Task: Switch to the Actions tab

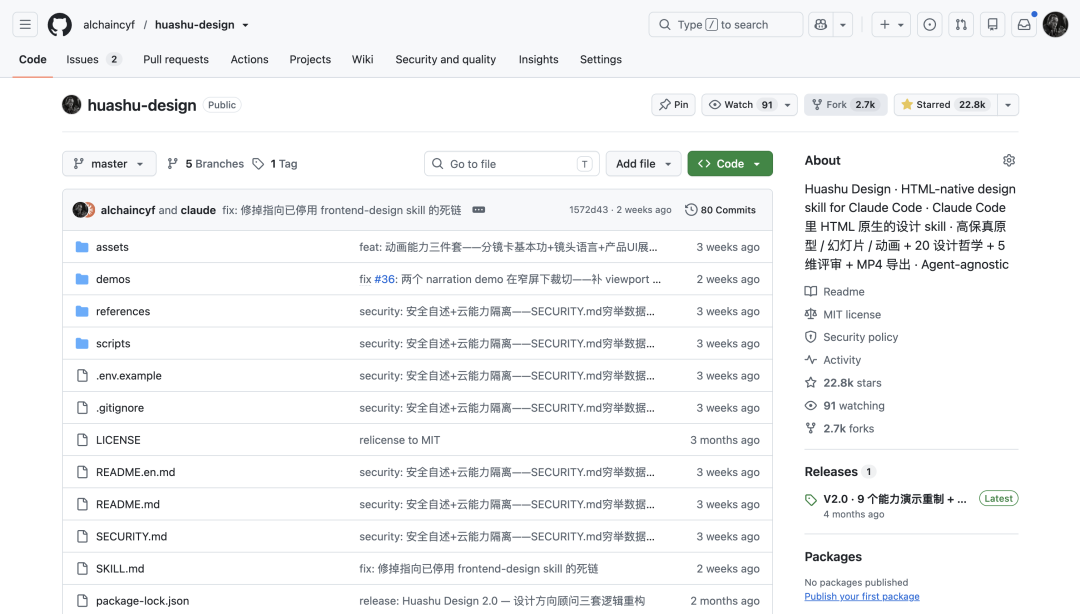Action: pos(249,59)
